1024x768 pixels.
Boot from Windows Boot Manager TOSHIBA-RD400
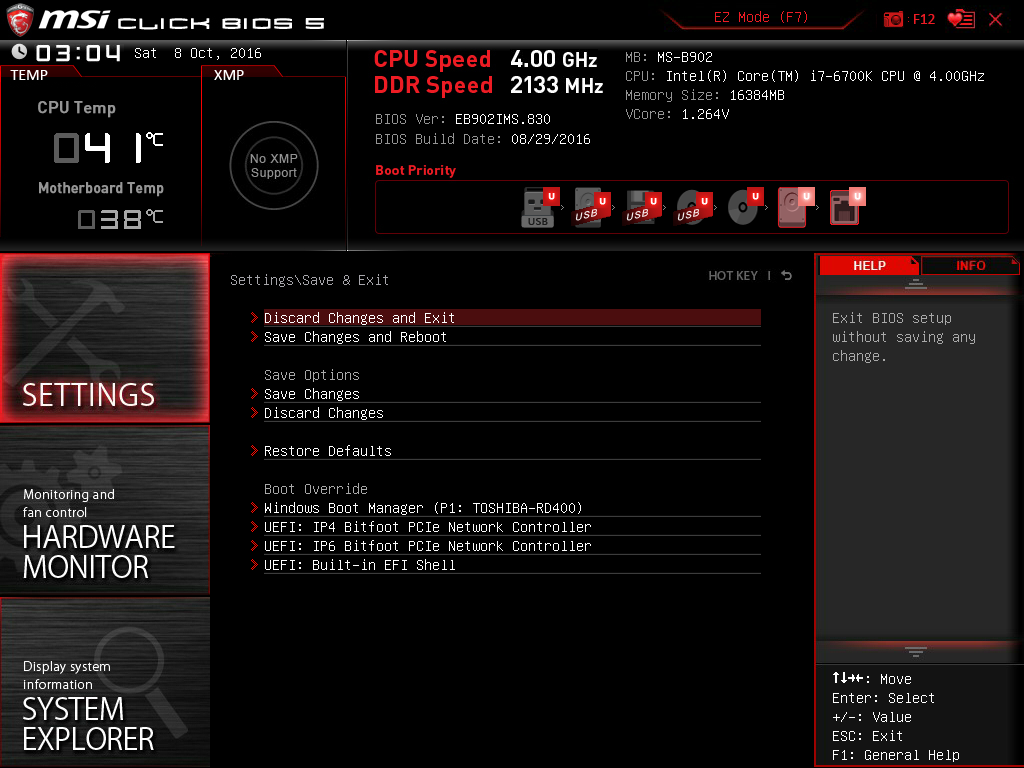pos(512,508)
